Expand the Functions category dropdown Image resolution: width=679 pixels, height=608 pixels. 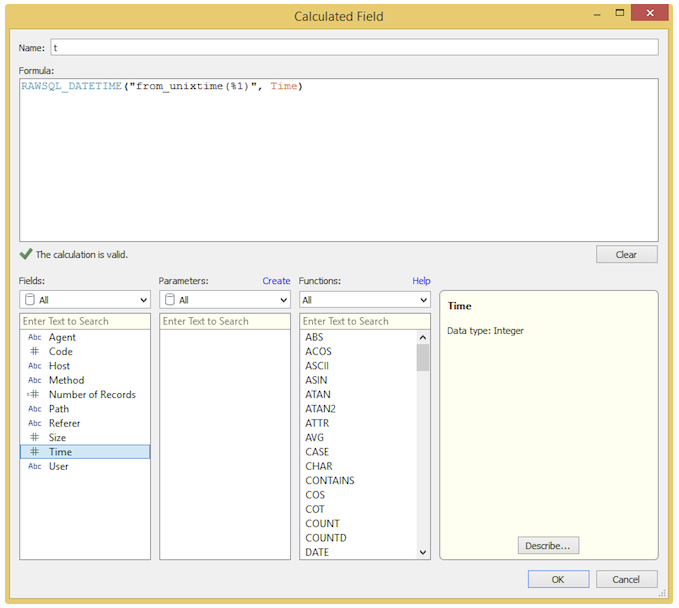(x=364, y=300)
